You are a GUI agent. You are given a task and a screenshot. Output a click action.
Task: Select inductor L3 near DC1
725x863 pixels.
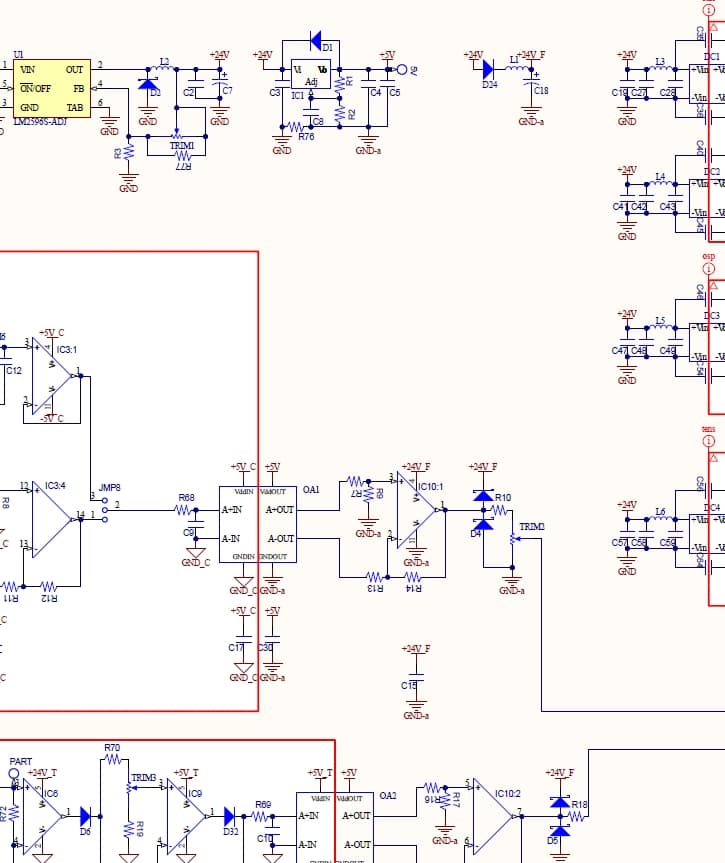pos(661,69)
